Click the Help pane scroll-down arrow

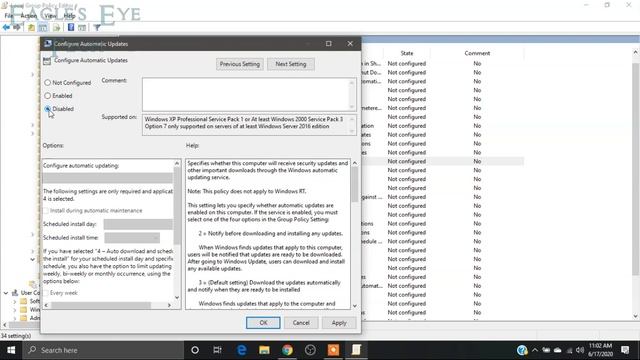click(x=354, y=306)
